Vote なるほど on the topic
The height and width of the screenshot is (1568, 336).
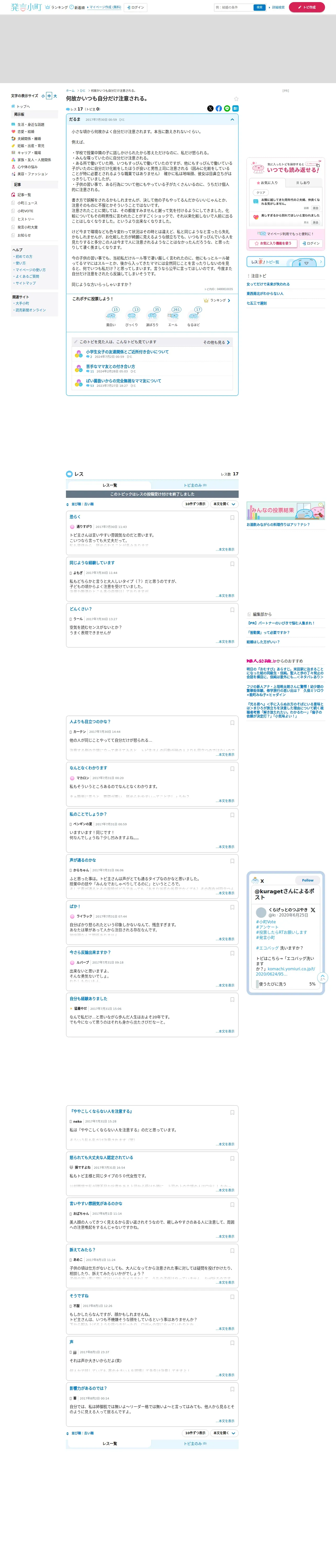coord(194,316)
